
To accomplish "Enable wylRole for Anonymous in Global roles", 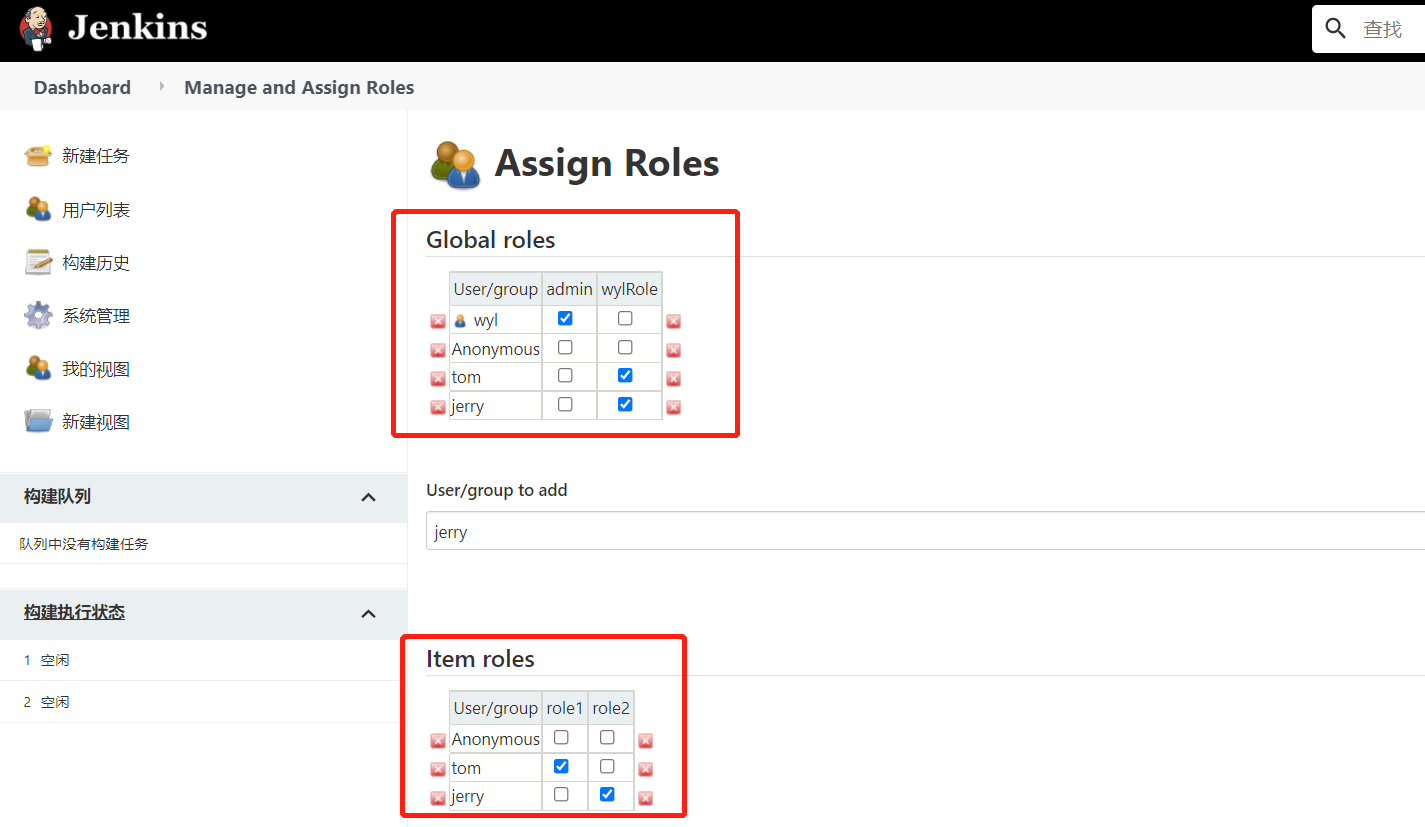I will 625,347.
